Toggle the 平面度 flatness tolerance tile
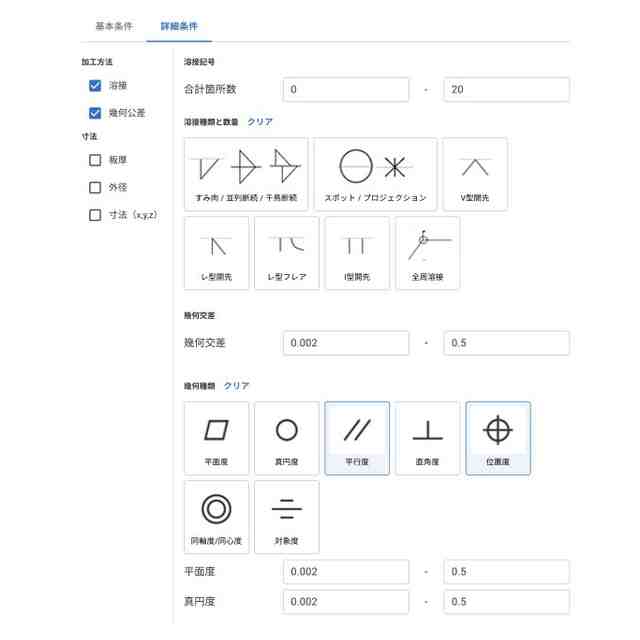 (x=217, y=438)
